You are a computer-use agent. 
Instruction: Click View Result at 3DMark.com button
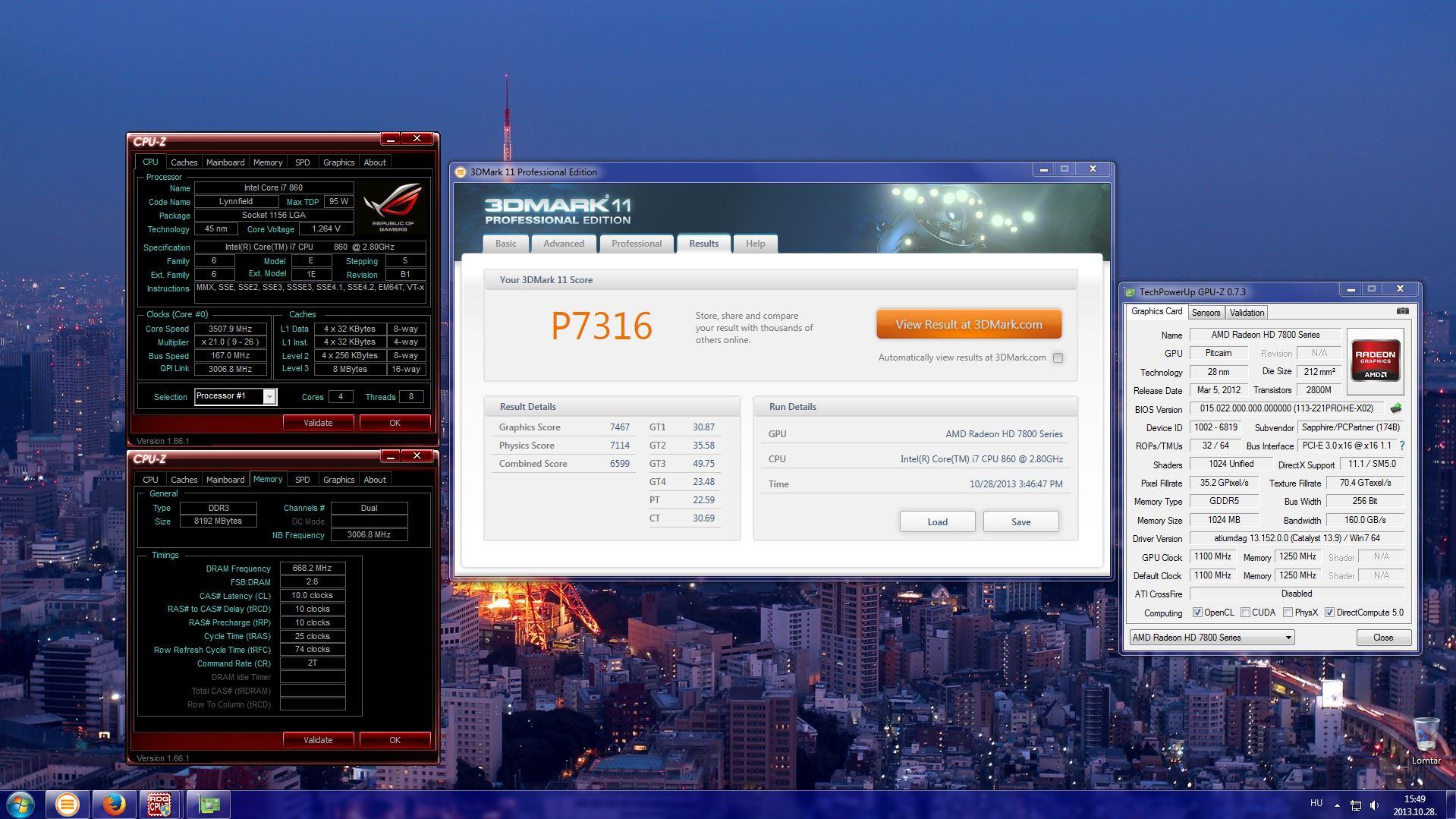pos(969,324)
